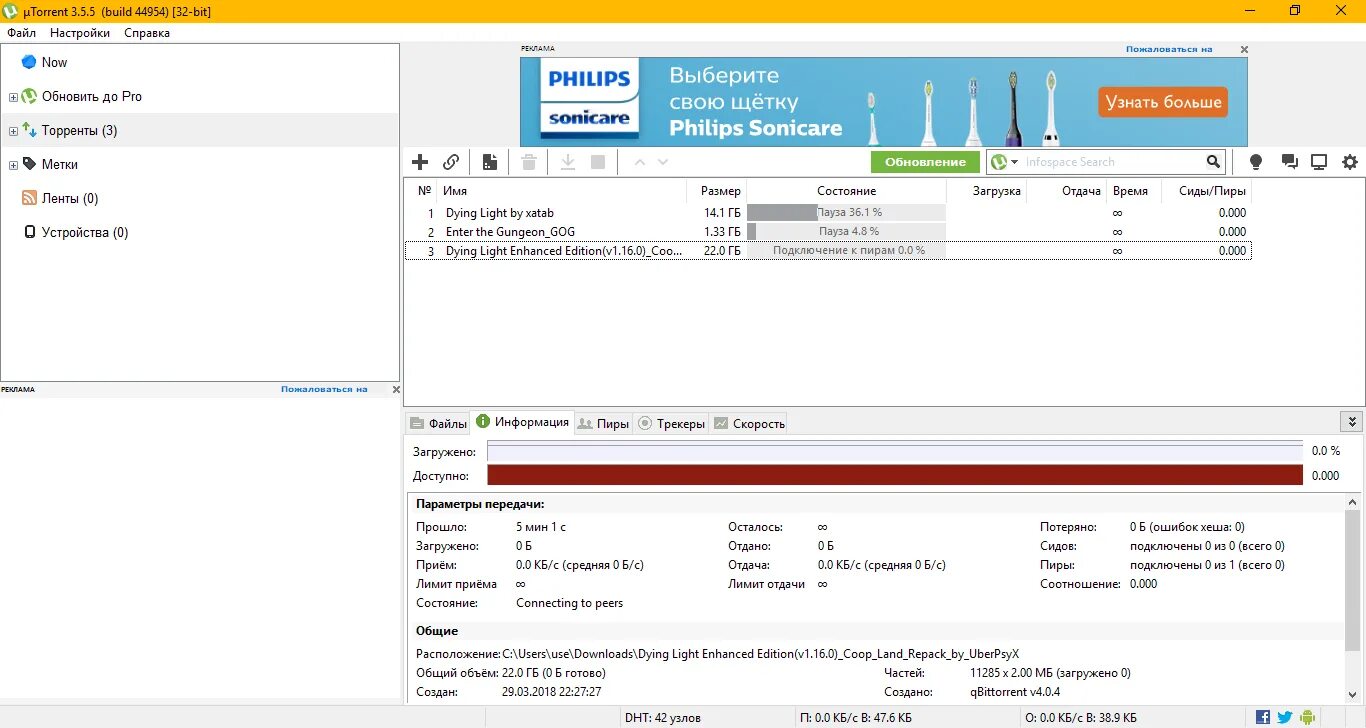Move torrent down in queue
1366x728 pixels.
pos(662,162)
